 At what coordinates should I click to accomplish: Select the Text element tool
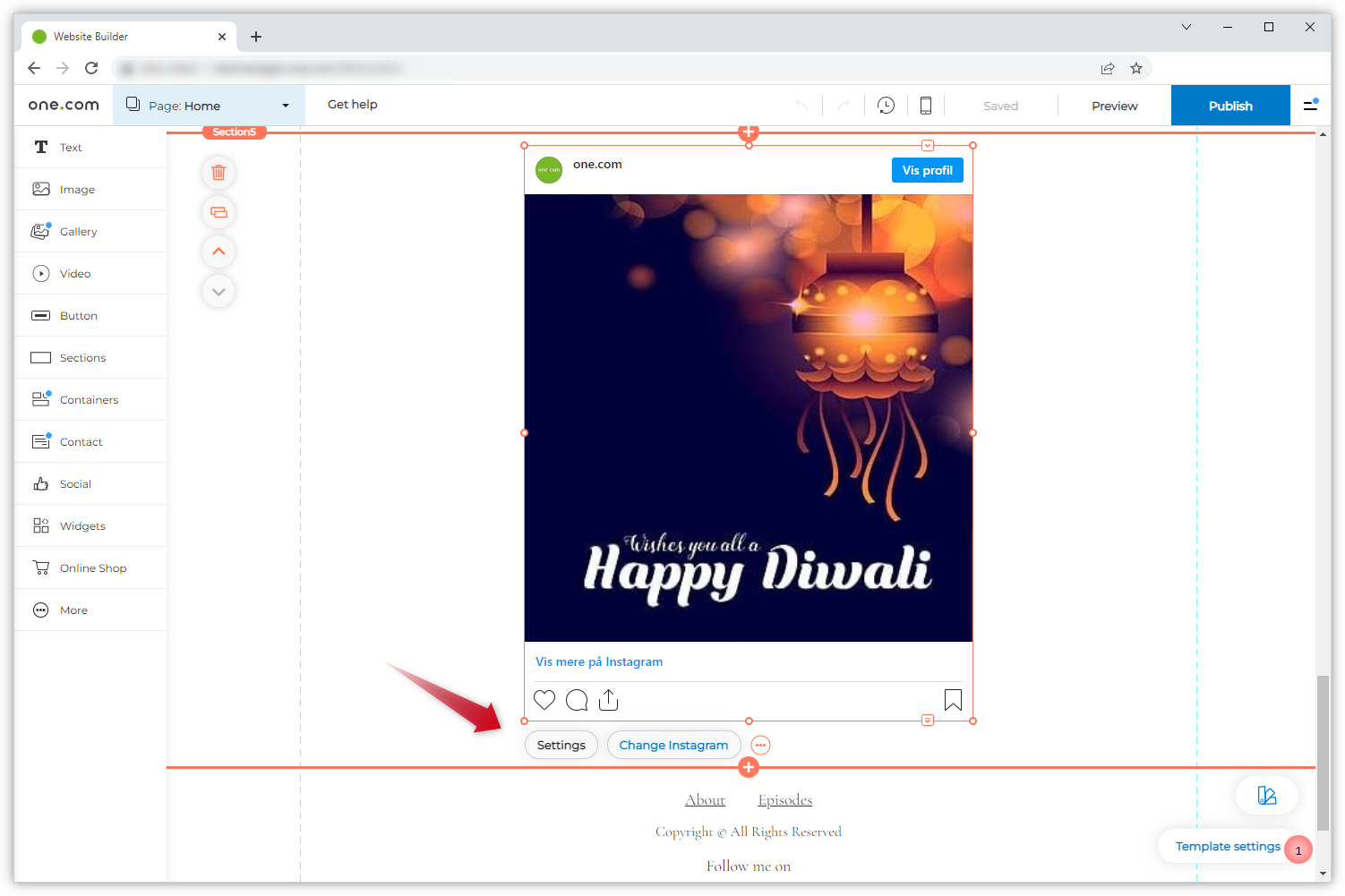click(71, 147)
